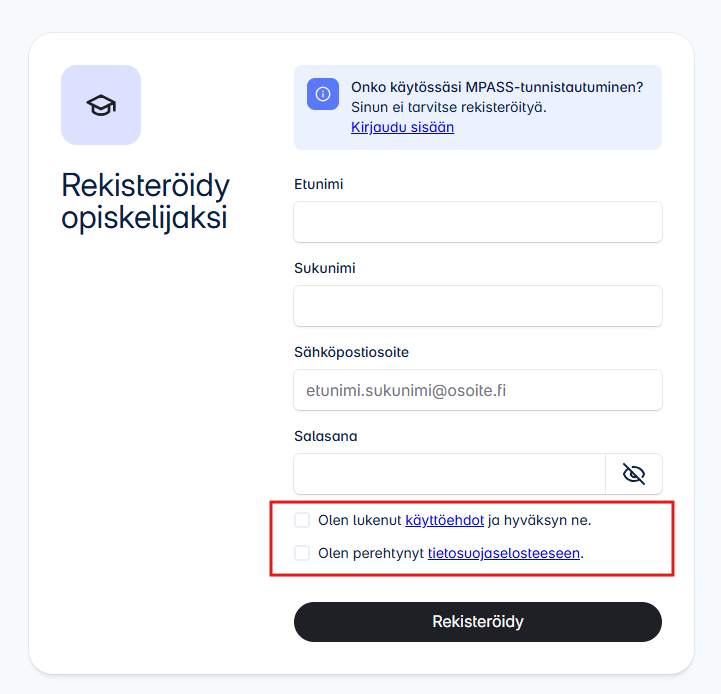
Task: Click the Salasana password field
Action: click(x=449, y=474)
